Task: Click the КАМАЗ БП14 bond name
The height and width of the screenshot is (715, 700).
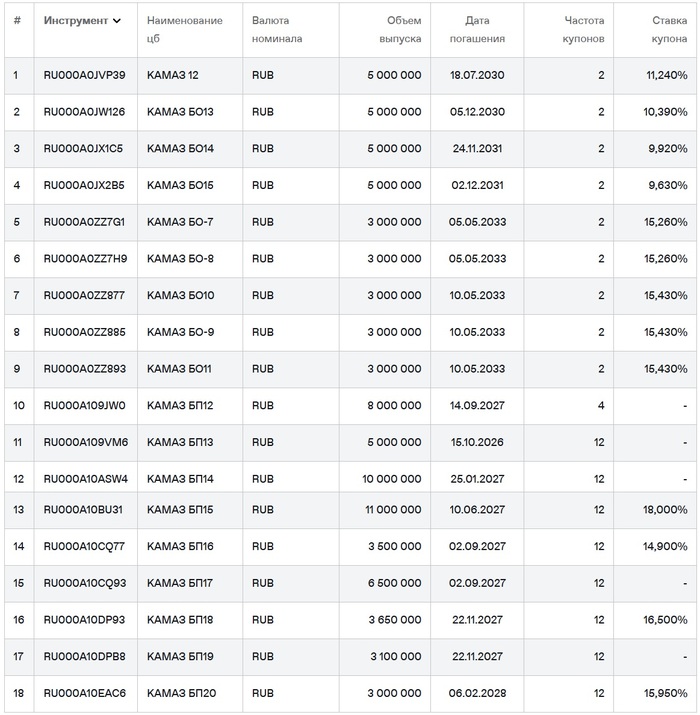Action: coord(180,479)
